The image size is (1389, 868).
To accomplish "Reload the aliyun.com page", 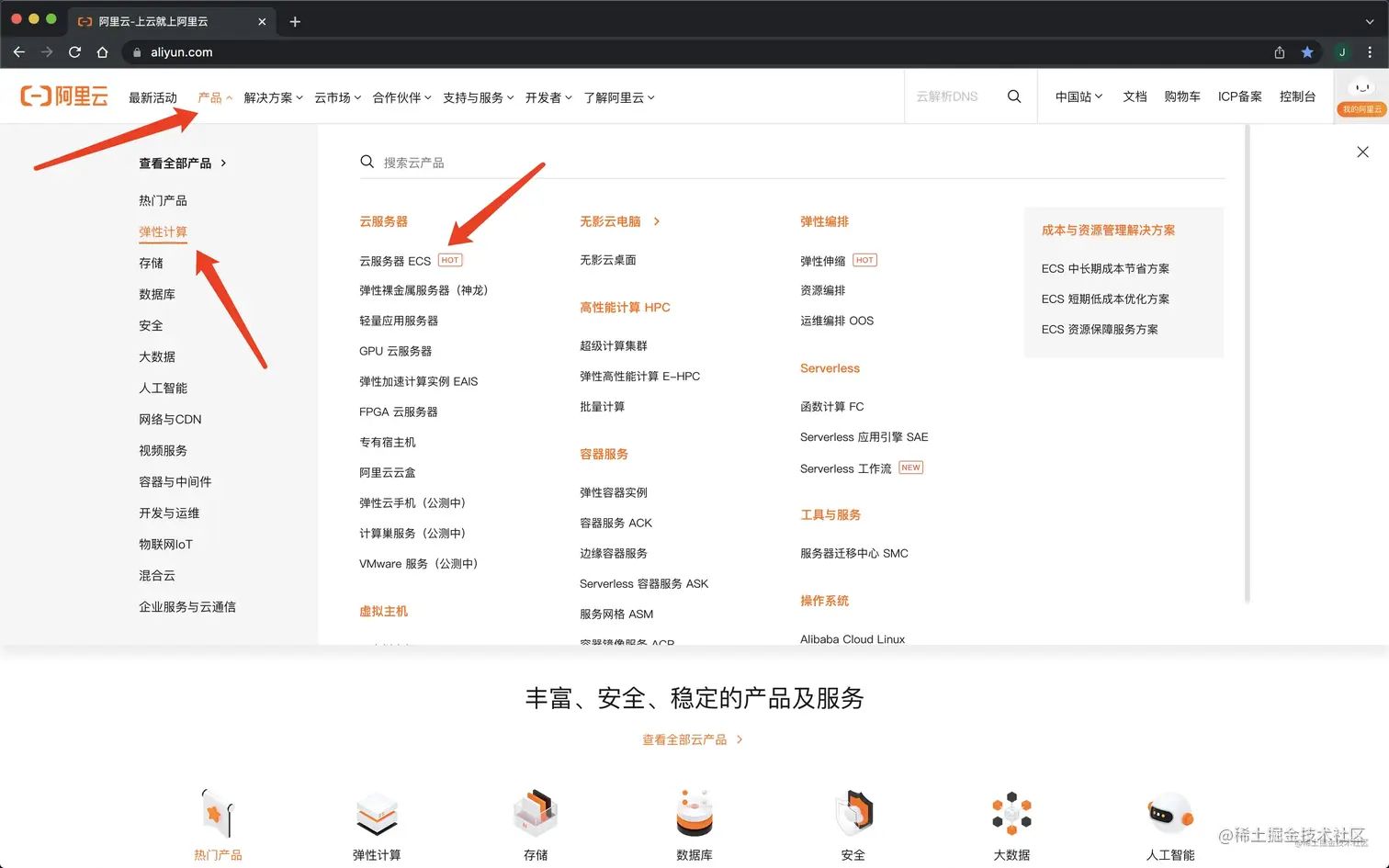I will 74,52.
